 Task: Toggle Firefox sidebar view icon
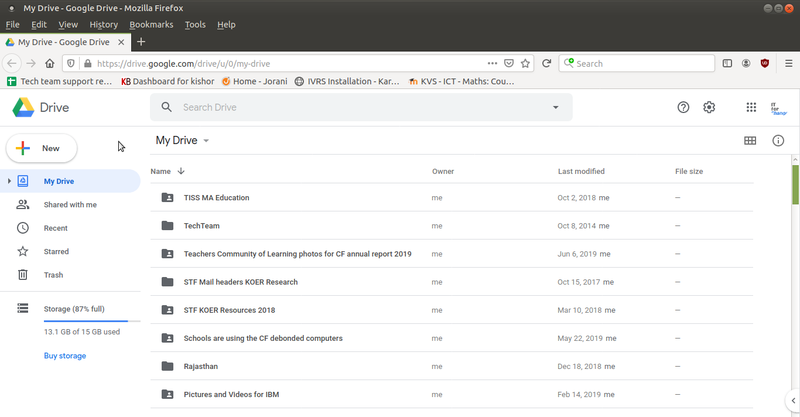(728, 63)
